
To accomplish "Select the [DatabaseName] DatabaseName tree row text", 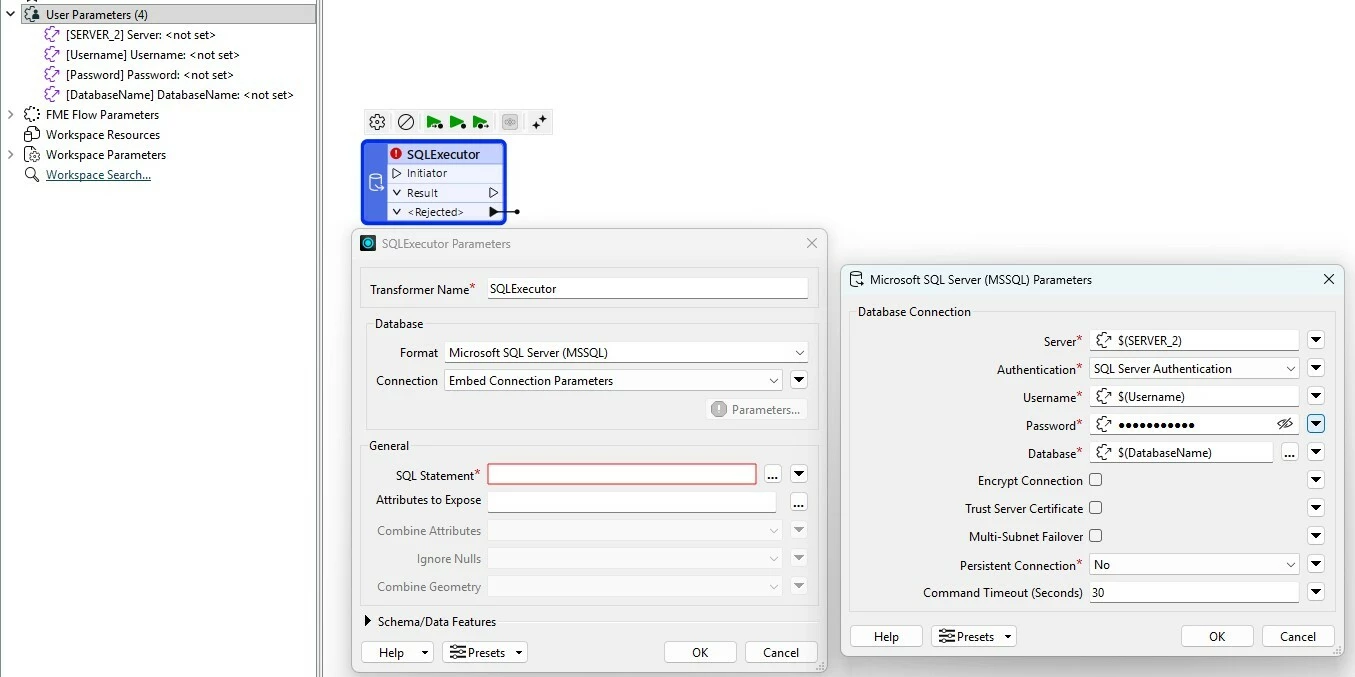I will [180, 95].
